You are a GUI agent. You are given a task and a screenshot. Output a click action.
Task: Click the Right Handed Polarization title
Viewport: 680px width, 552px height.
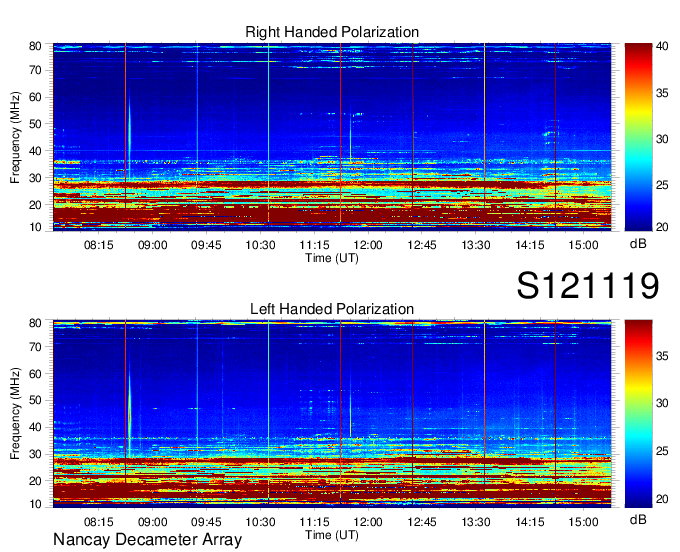pyautogui.click(x=332, y=32)
